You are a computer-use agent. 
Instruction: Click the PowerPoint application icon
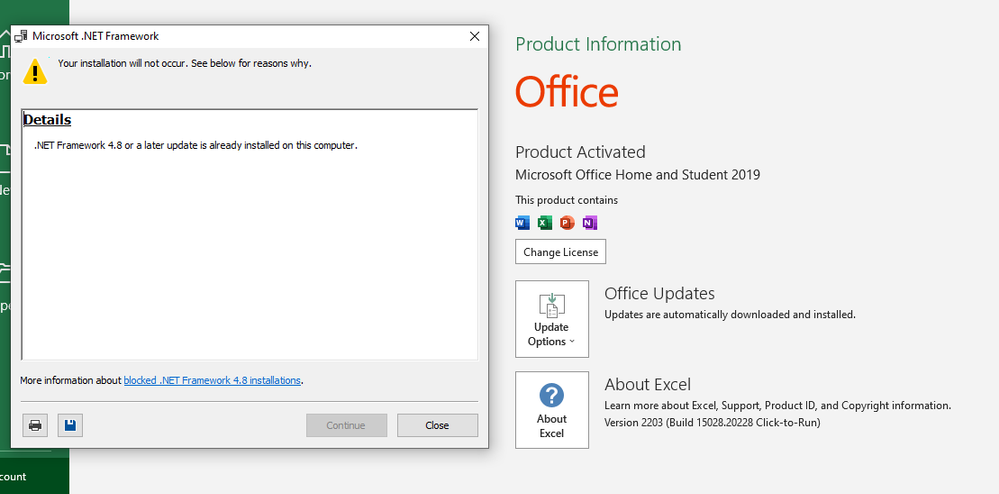point(567,222)
